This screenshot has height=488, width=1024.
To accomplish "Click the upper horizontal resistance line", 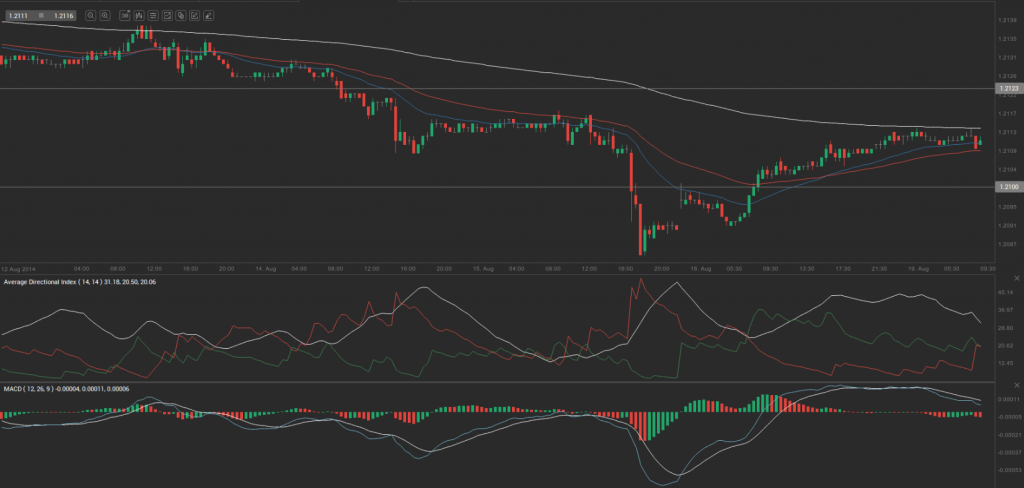I will click(500, 89).
